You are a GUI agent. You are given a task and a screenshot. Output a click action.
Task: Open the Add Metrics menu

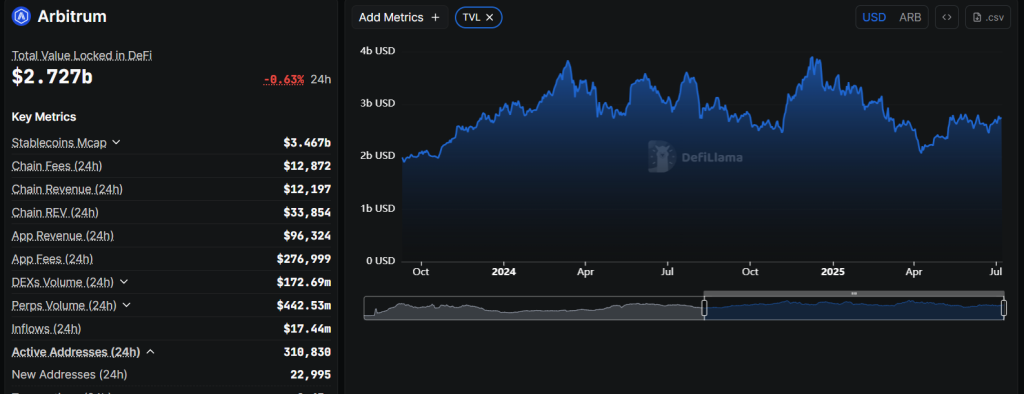coord(400,18)
